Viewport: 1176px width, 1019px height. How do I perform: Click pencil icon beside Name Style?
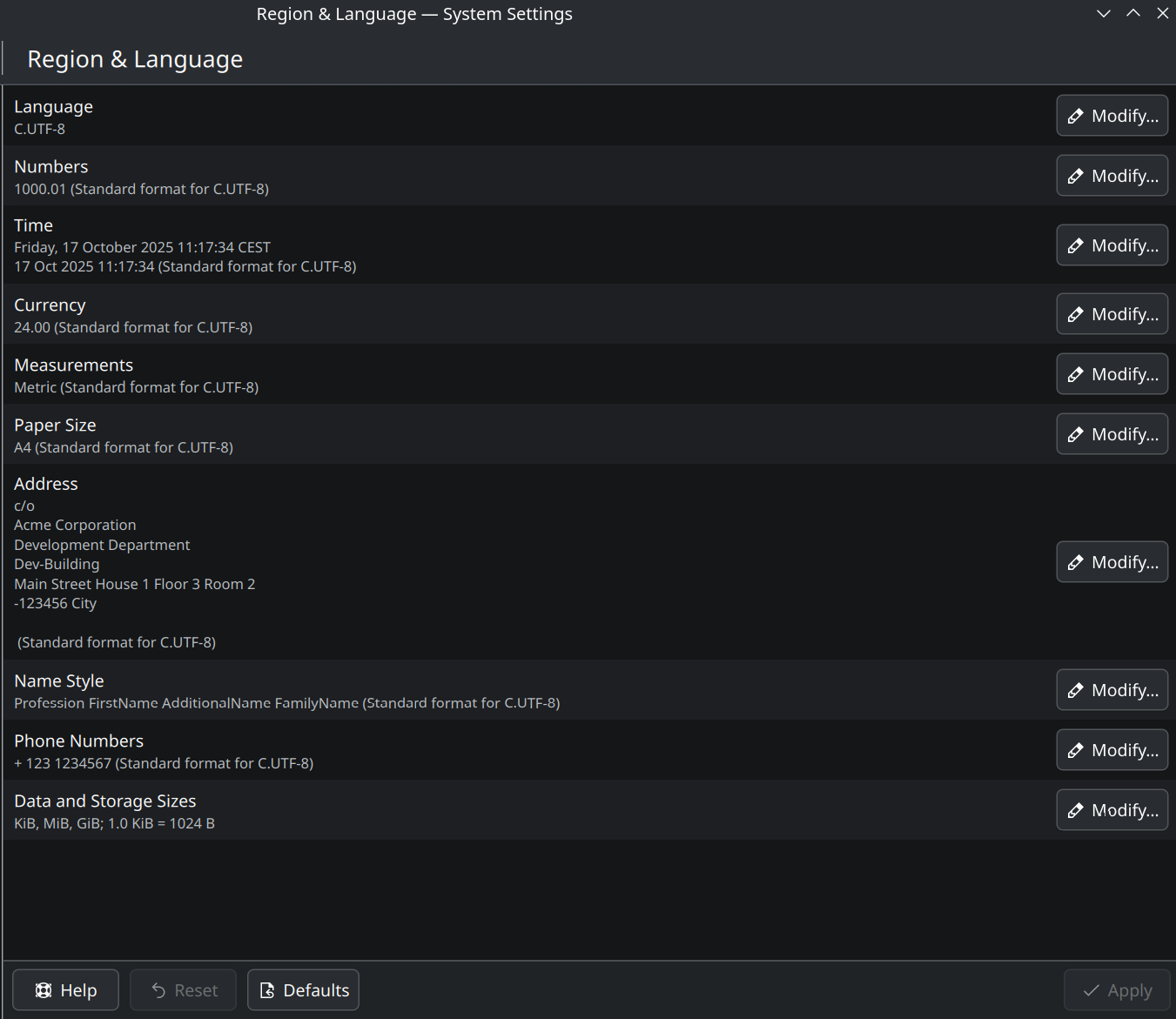pyautogui.click(x=1076, y=690)
